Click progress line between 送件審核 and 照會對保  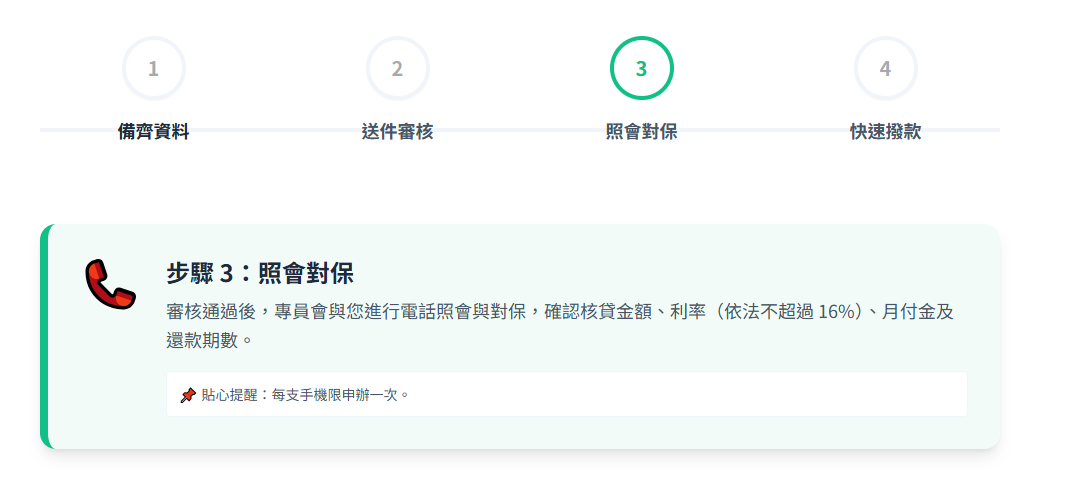[519, 130]
